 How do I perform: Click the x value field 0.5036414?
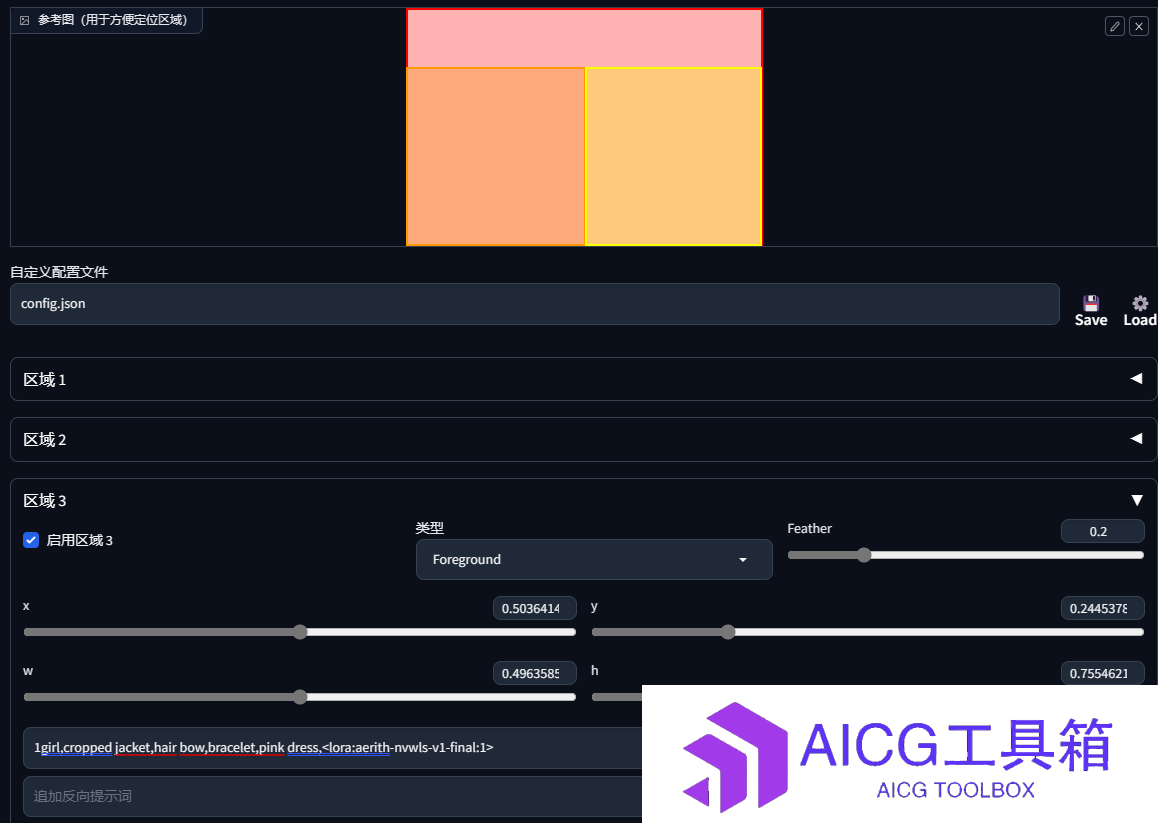534,608
